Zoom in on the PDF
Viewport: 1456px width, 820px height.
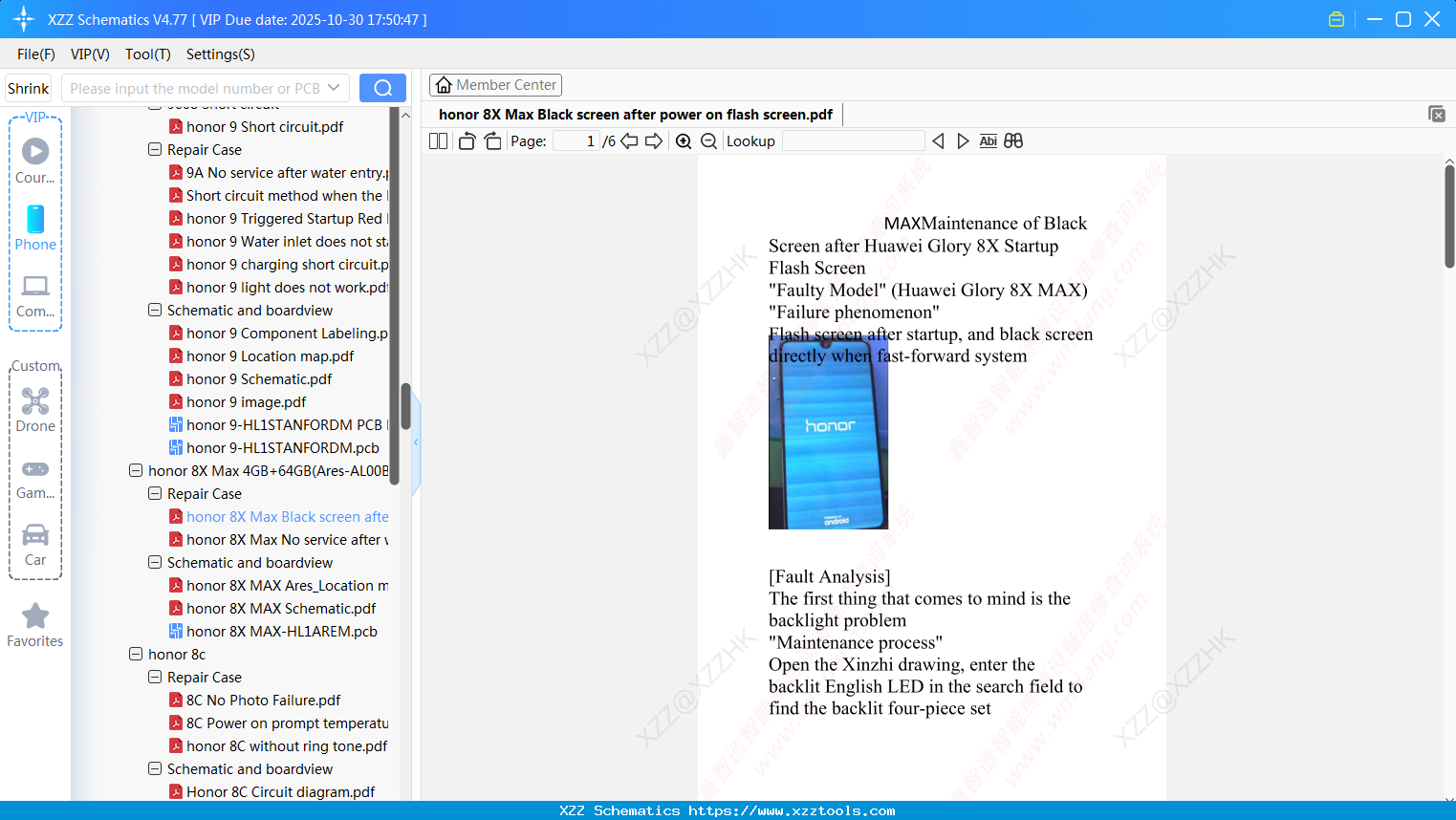click(684, 141)
